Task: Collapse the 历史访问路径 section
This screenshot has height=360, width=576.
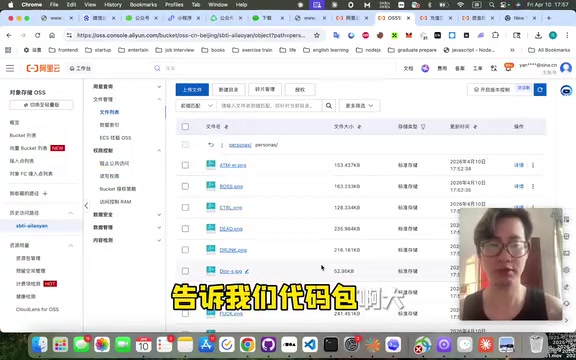Action: pyautogui.click(x=71, y=213)
